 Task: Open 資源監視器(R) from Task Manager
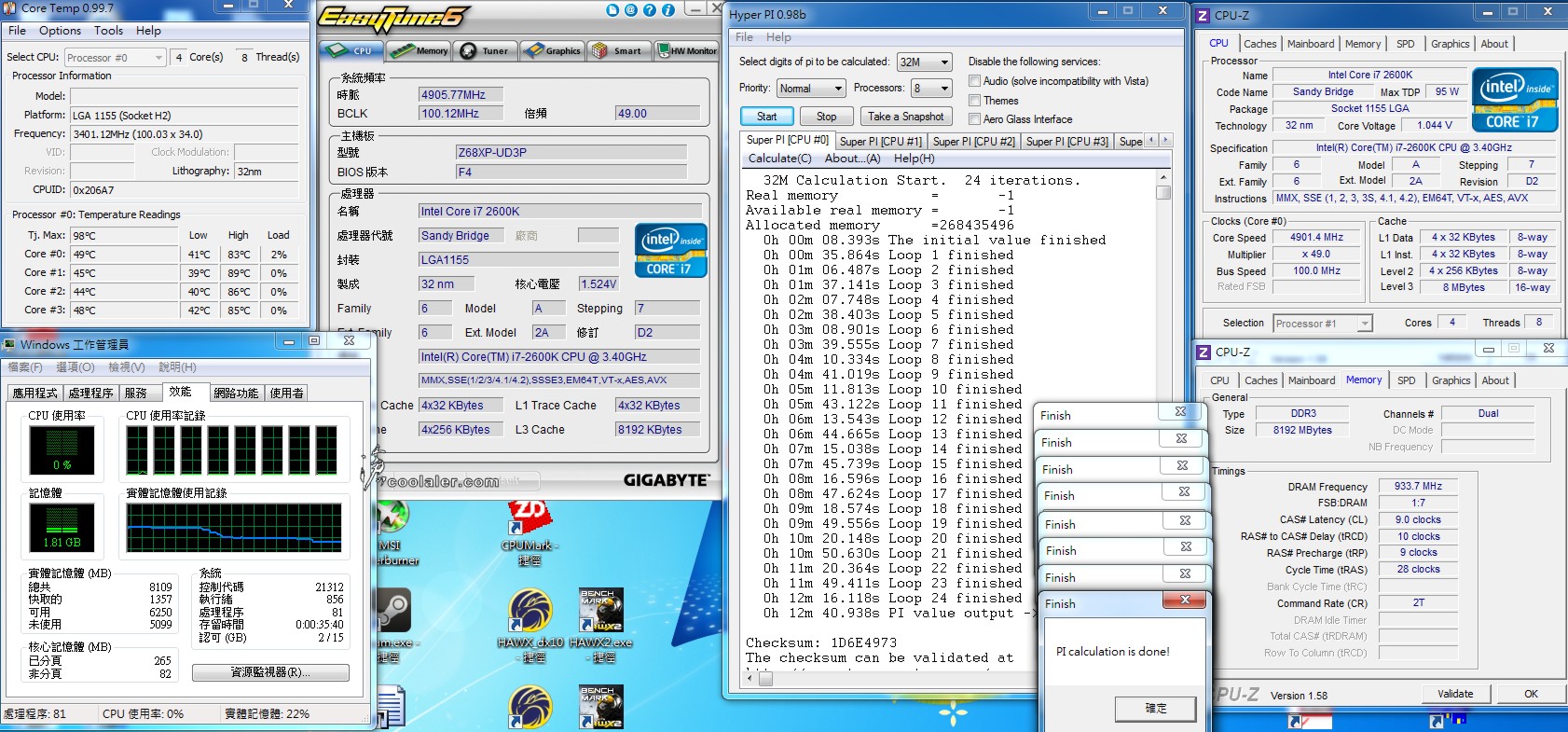click(x=270, y=672)
